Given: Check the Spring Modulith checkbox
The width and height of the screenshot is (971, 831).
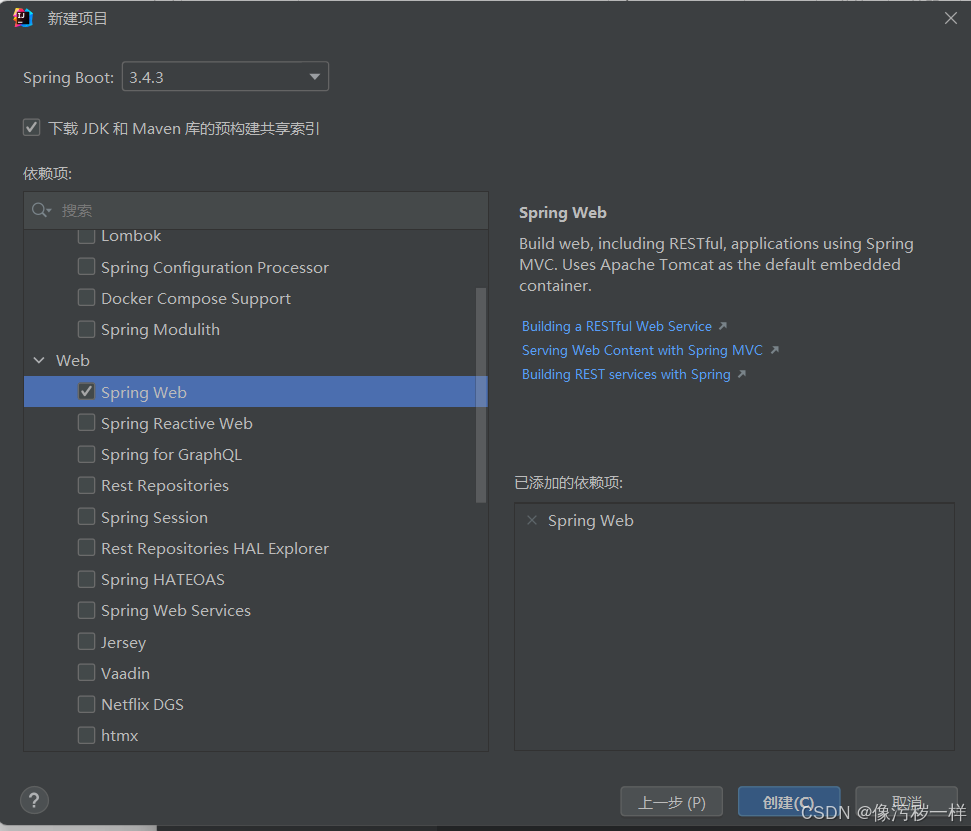Looking at the screenshot, I should [86, 329].
